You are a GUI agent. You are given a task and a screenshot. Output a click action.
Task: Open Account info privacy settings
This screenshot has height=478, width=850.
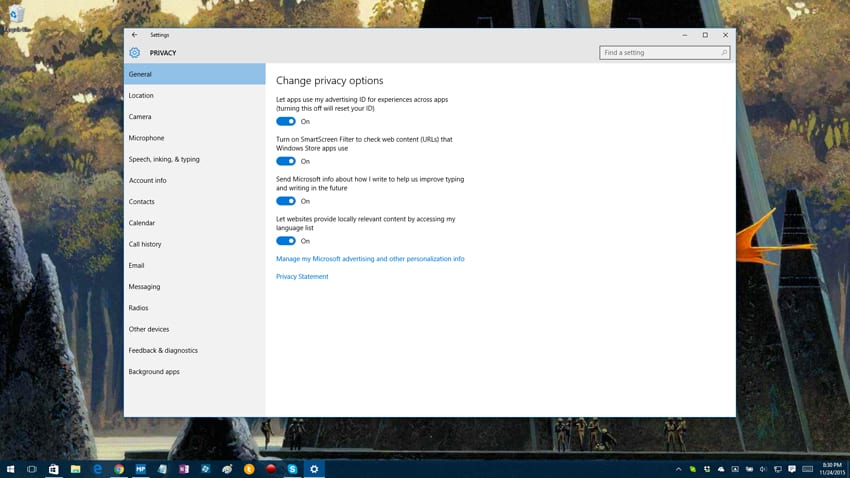point(195,180)
